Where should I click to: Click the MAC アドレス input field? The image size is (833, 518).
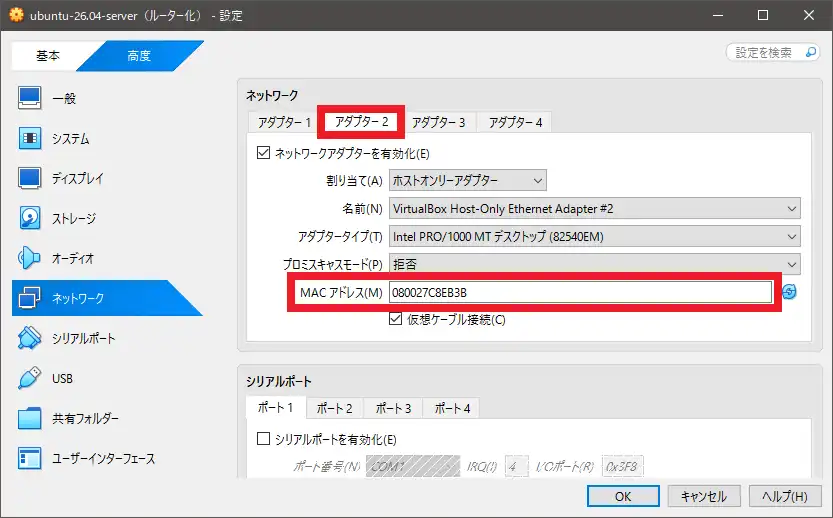point(580,292)
